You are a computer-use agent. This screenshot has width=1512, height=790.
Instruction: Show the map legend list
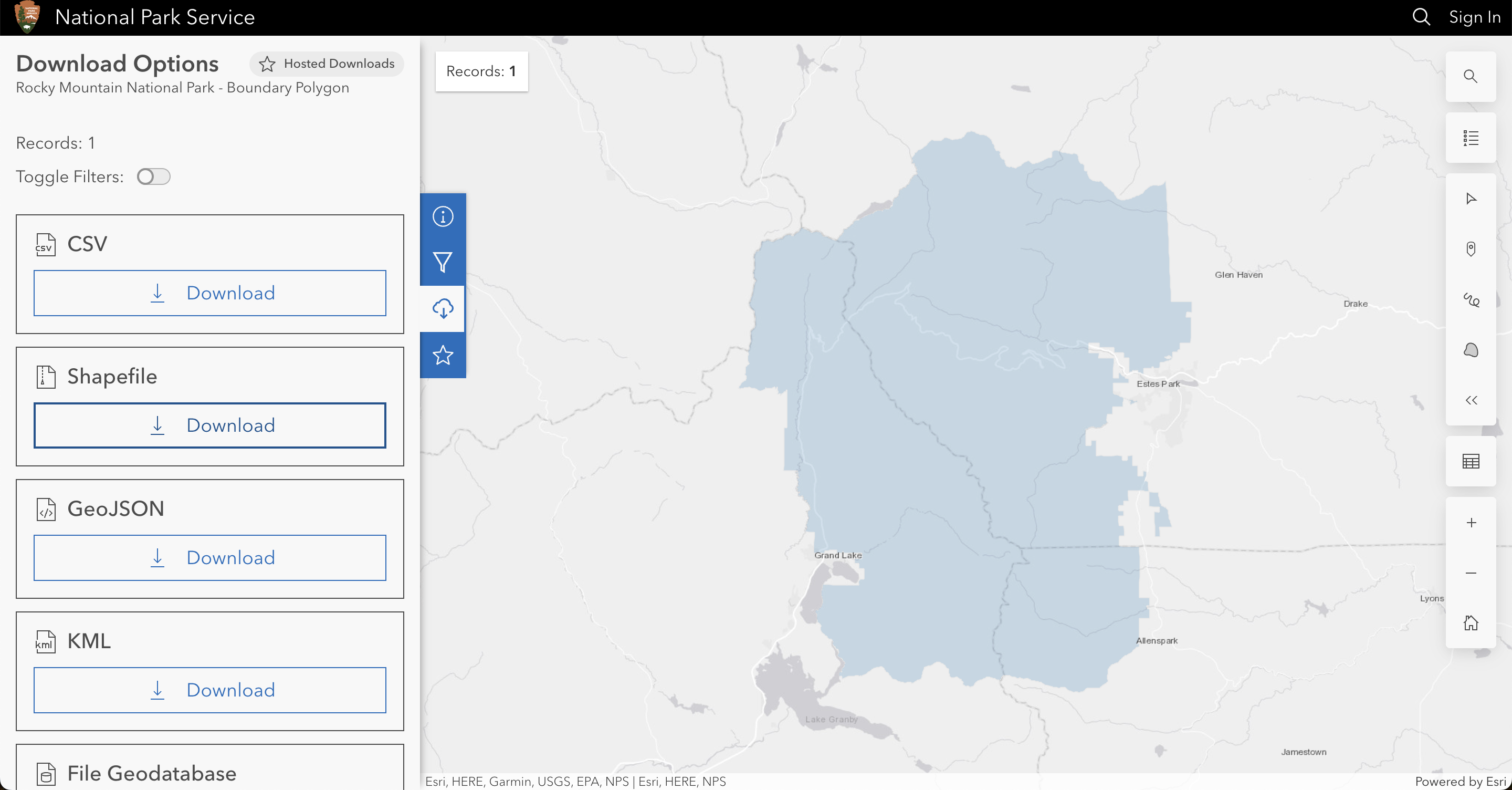1471,138
